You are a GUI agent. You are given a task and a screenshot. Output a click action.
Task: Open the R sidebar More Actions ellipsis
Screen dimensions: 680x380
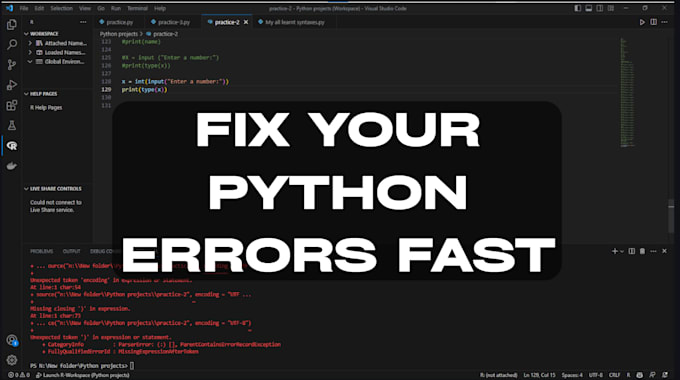83,22
